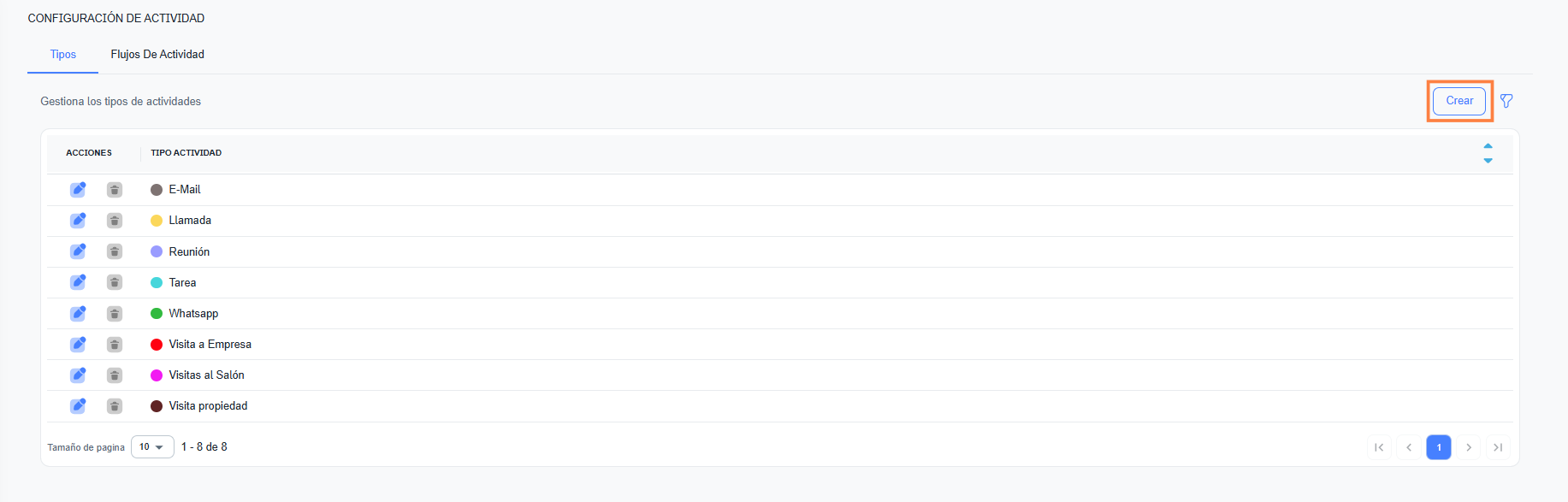Click the red Visita a Empresa color dot

157,345
